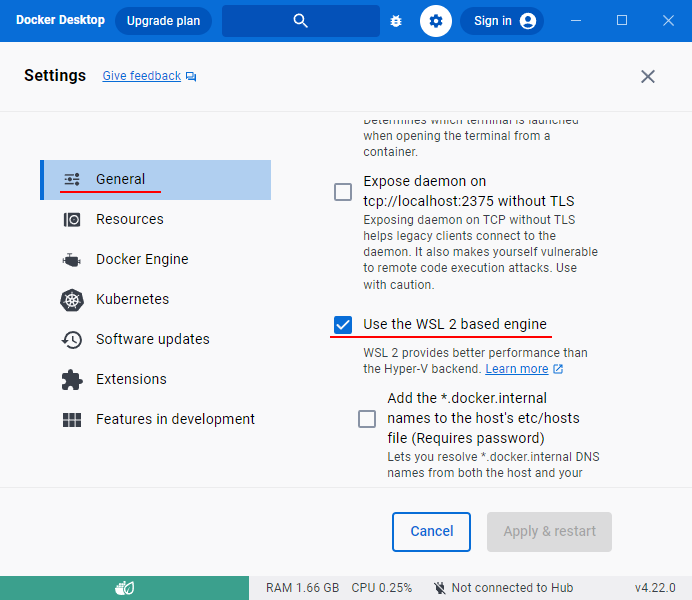
Task: Click the CPU 0.25% status text
Action: [x=382, y=588]
